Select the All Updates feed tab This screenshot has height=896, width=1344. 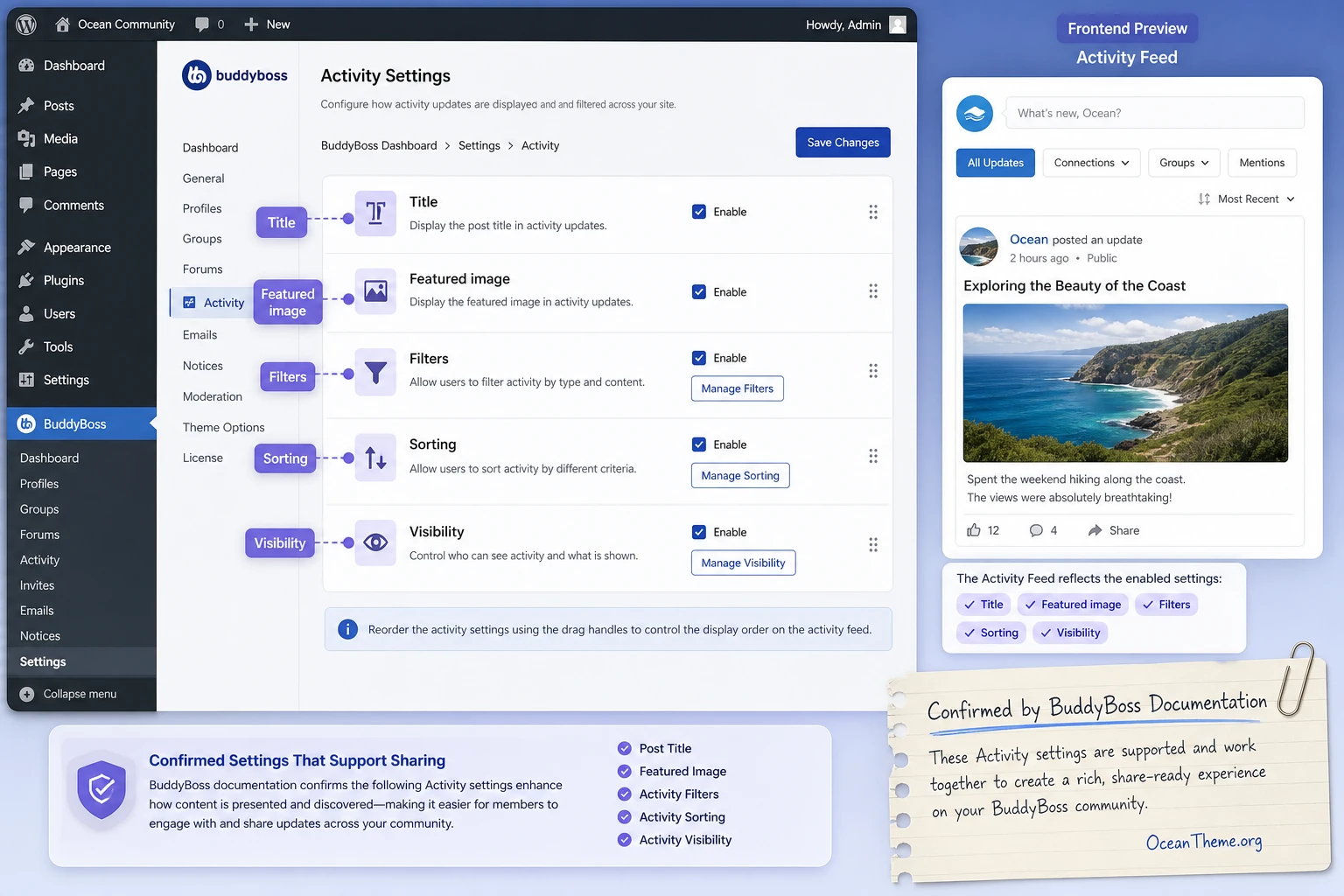[996, 163]
